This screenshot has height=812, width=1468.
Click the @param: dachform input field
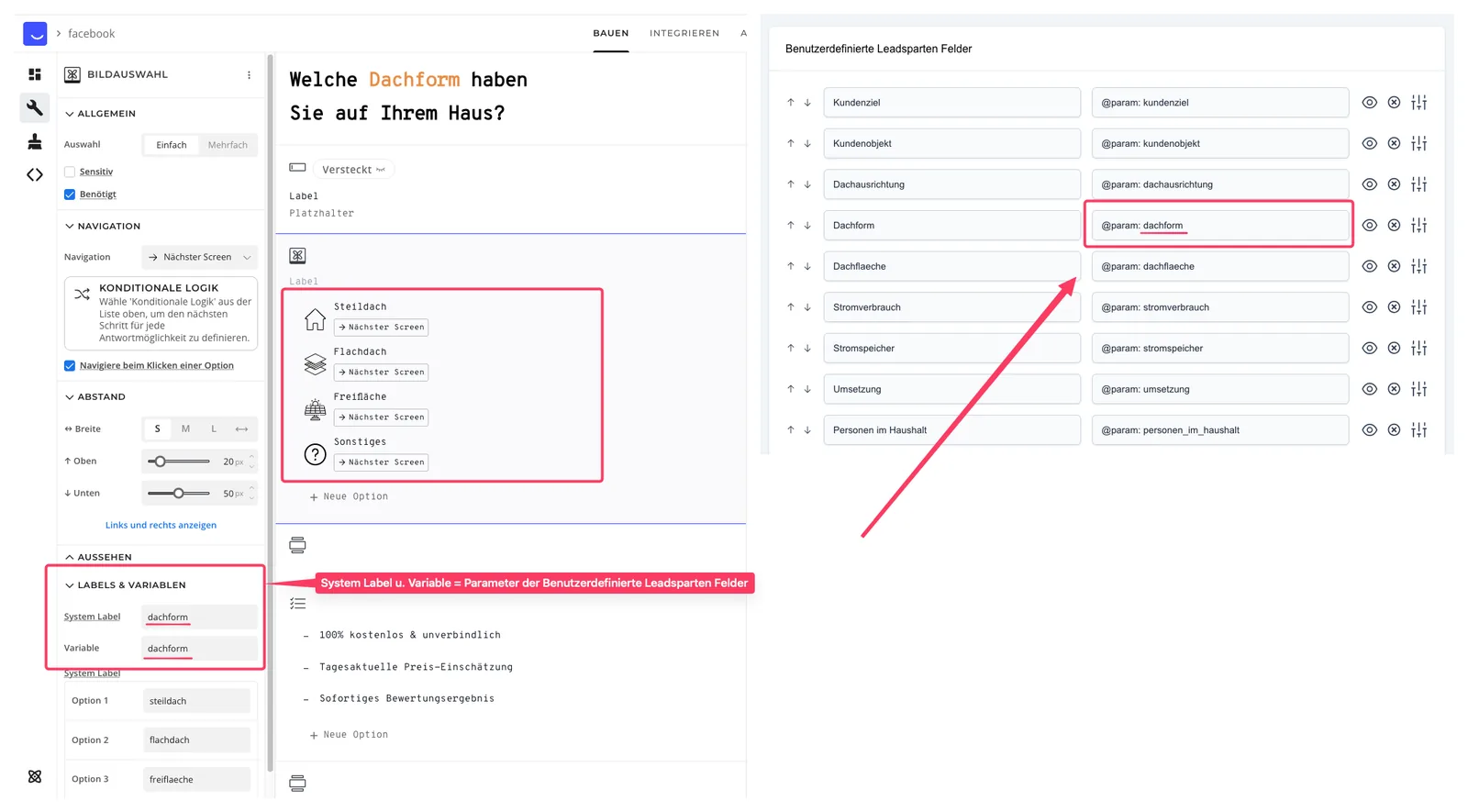[x=1219, y=226]
